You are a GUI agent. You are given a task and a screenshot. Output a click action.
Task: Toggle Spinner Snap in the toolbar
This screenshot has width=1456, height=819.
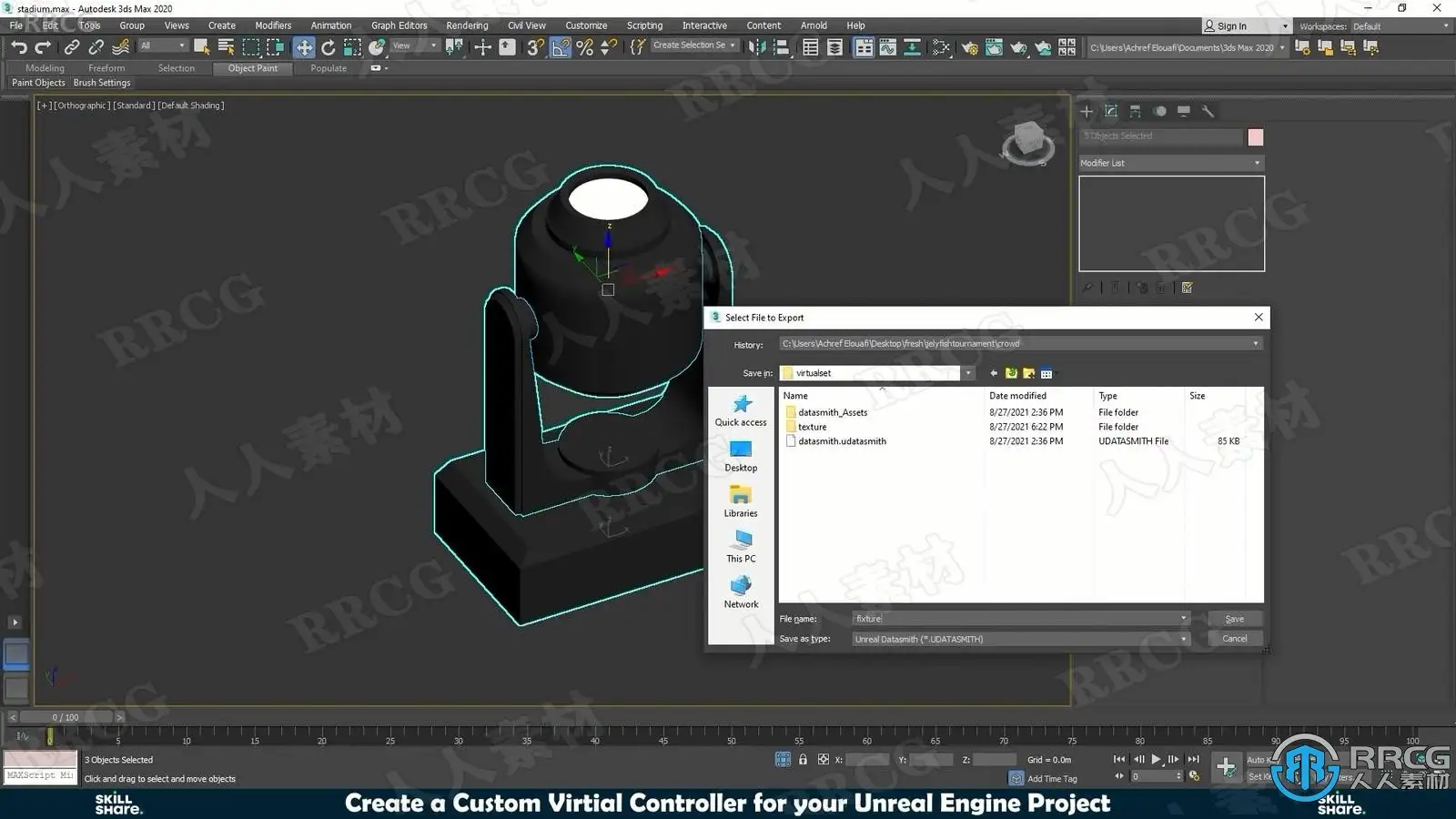coord(609,47)
